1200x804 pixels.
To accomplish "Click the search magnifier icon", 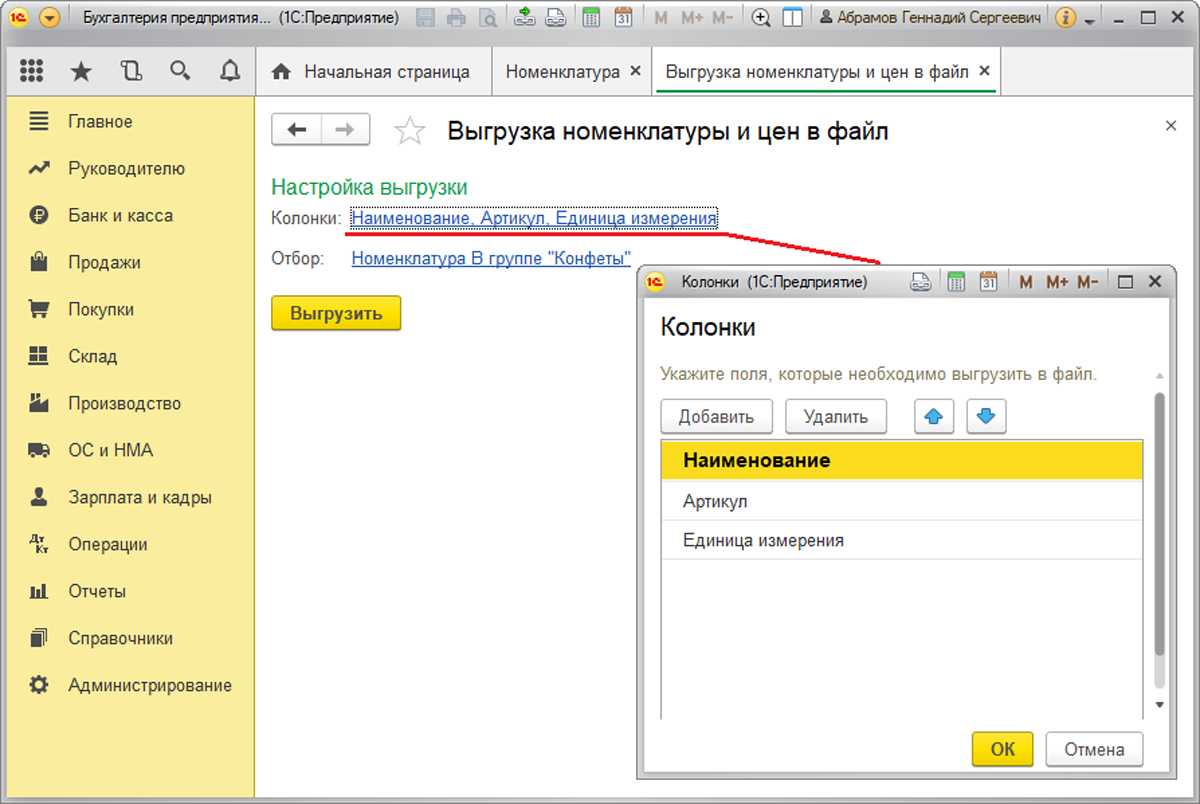I will (180, 71).
